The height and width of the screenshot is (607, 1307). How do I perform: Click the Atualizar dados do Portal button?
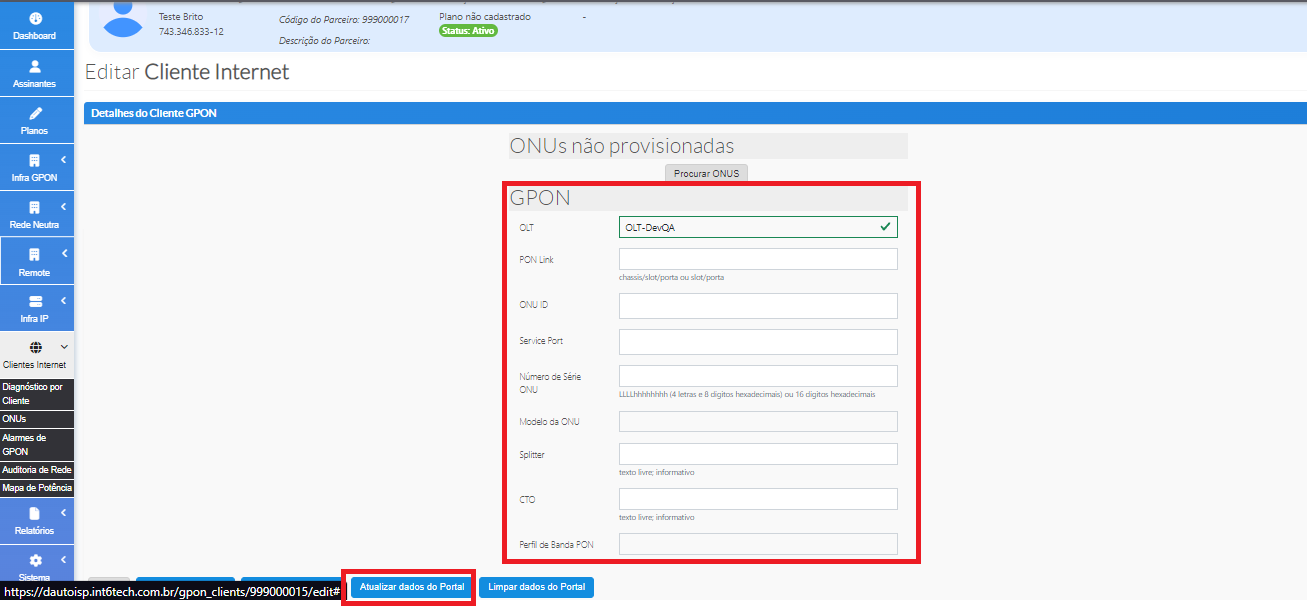(x=409, y=588)
